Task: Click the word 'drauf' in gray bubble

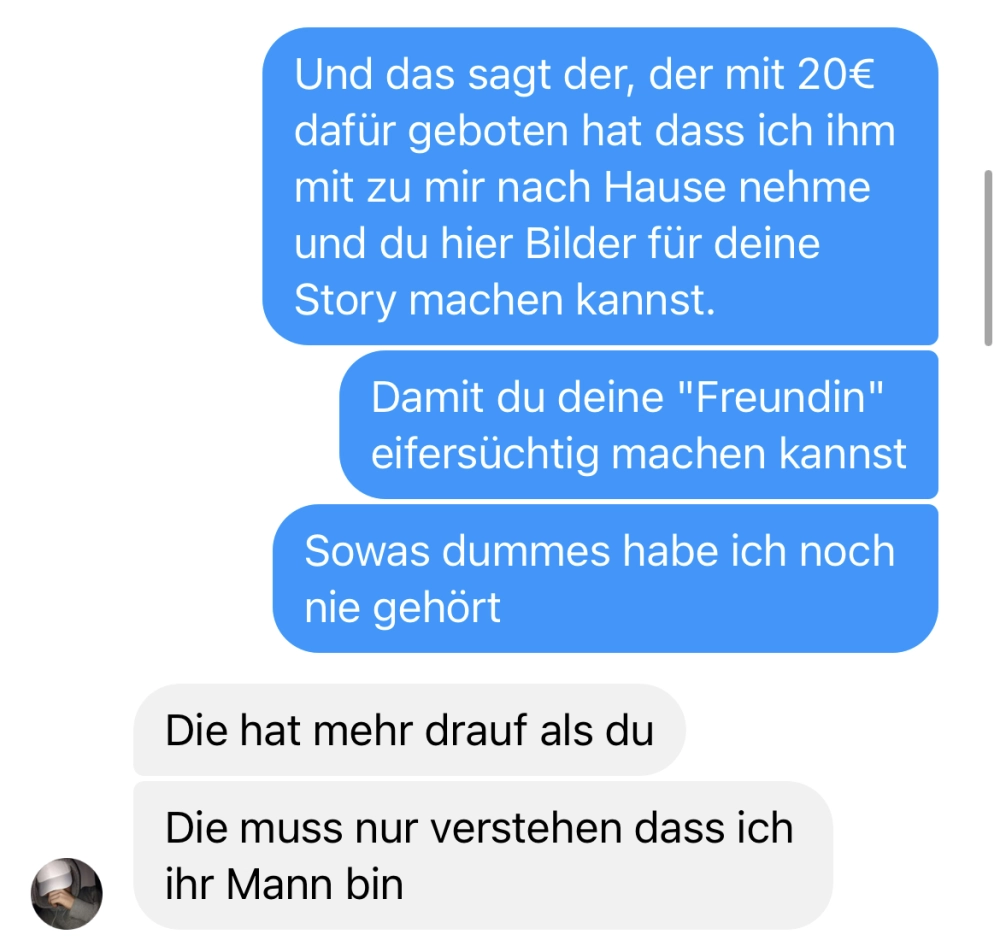Action: tap(477, 730)
